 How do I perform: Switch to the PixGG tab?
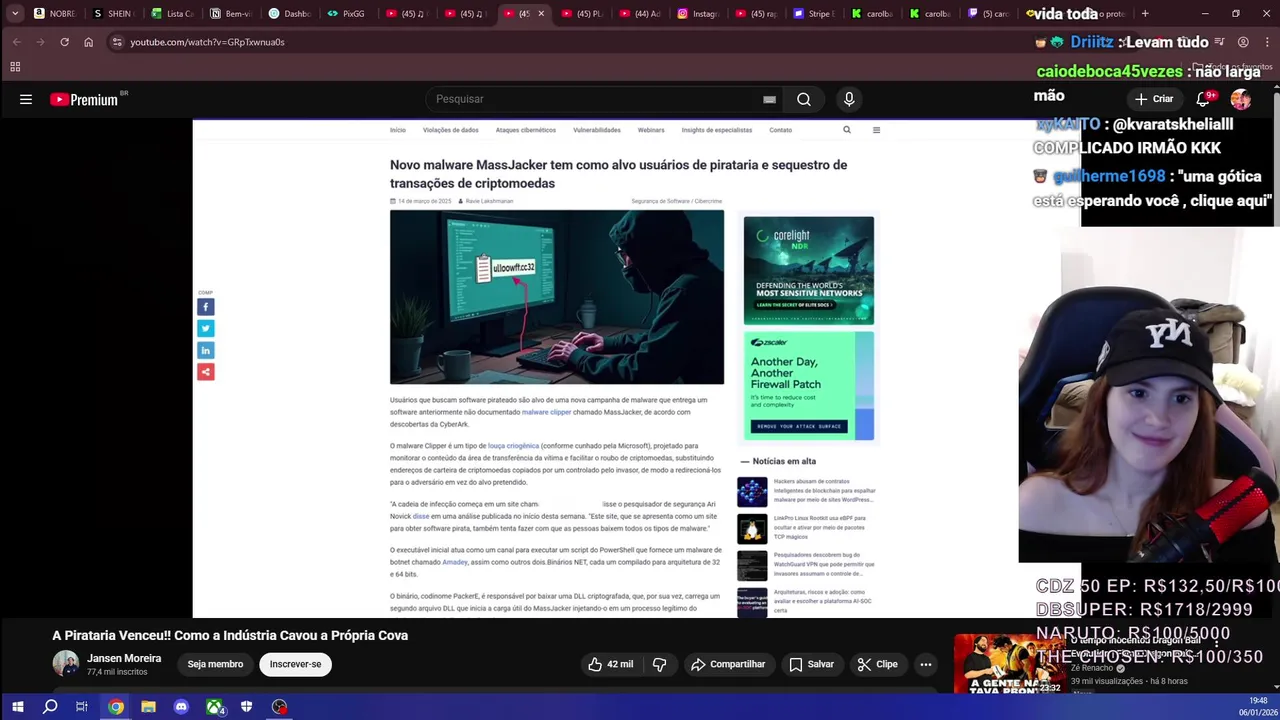click(x=347, y=14)
